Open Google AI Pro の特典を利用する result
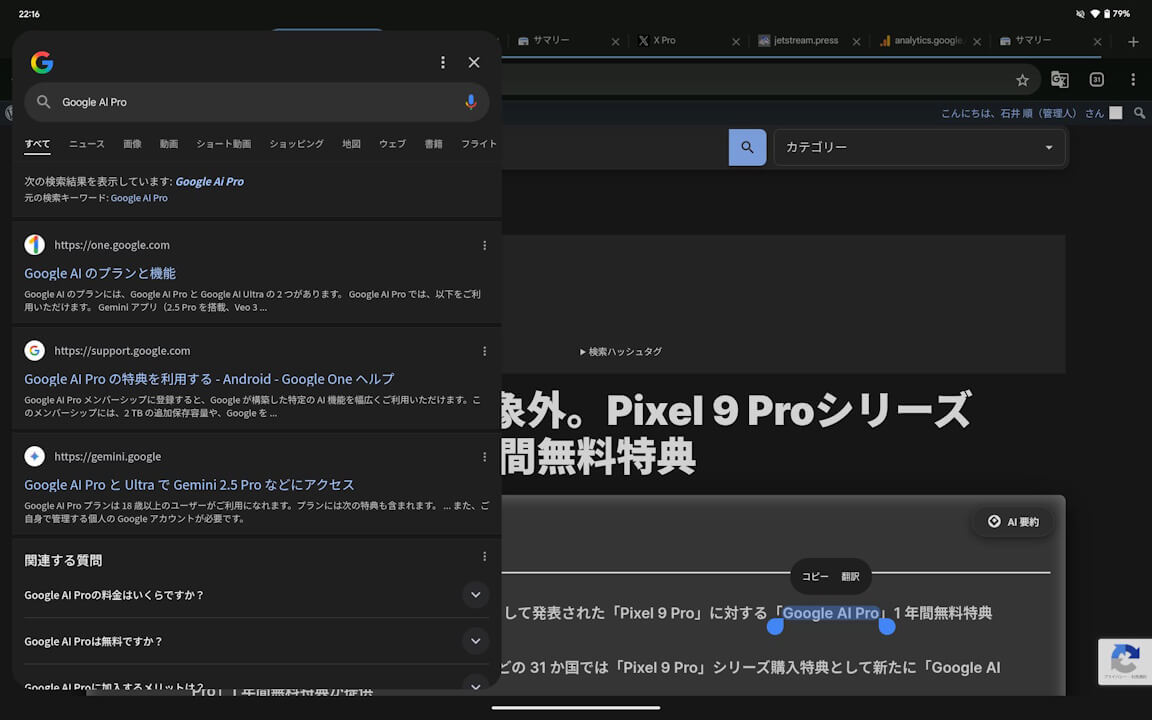This screenshot has width=1152, height=720. coord(209,379)
